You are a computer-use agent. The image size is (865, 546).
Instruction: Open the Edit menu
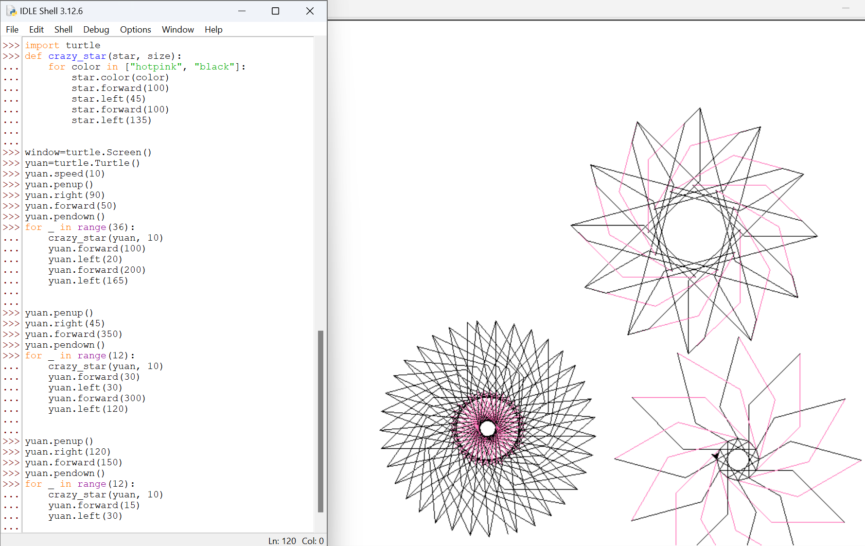click(x=36, y=30)
